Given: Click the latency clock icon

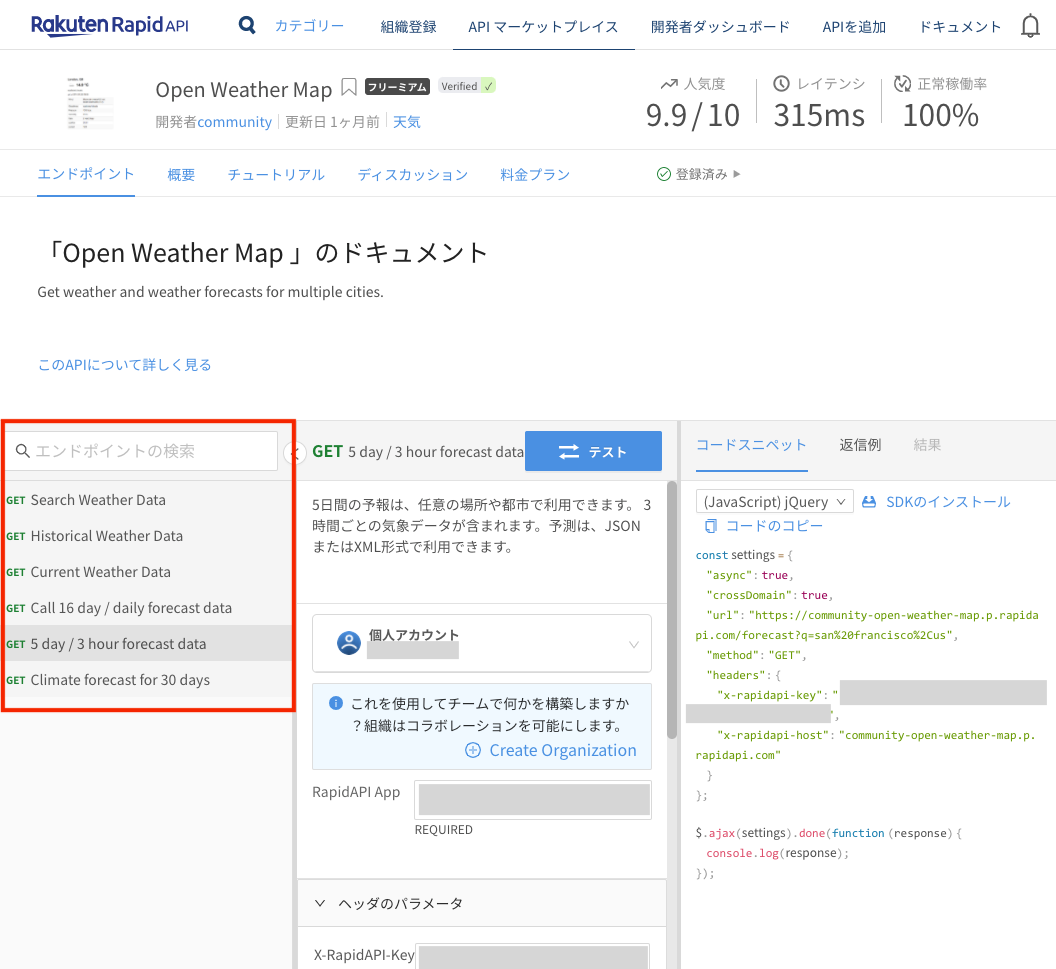Looking at the screenshot, I should pyautogui.click(x=781, y=83).
